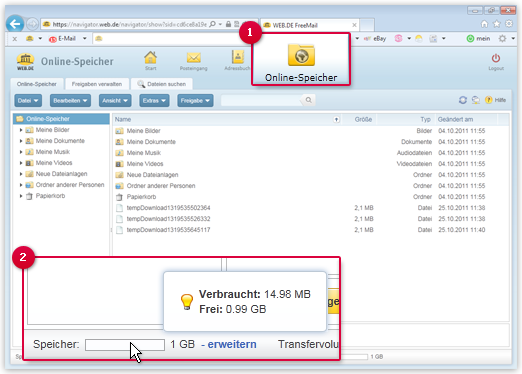Open the Datei dropdown menu
This screenshot has width=522, height=374.
click(28, 101)
